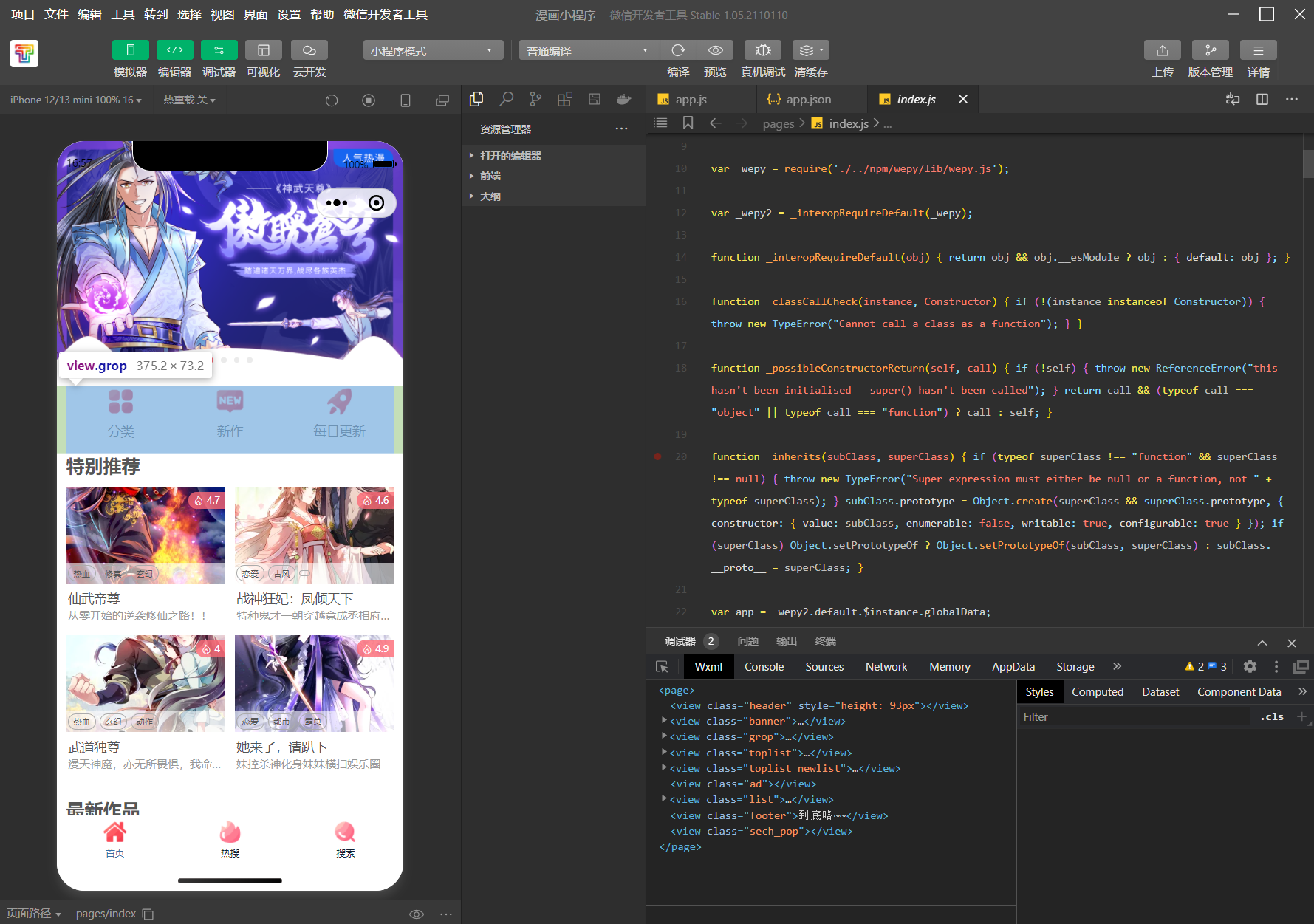
Task: Close the index.js tab
Action: coord(963,99)
